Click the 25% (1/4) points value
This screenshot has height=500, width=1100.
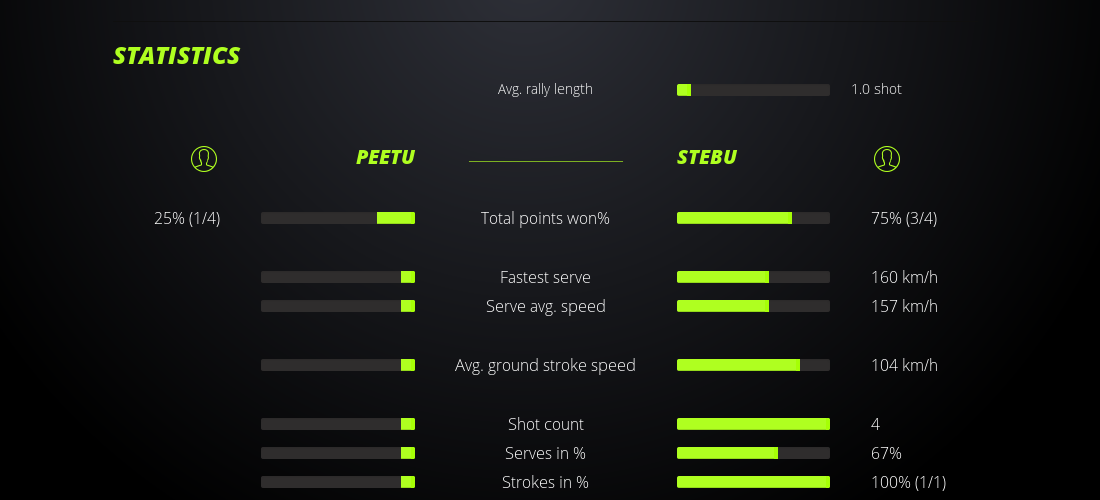click(x=187, y=218)
